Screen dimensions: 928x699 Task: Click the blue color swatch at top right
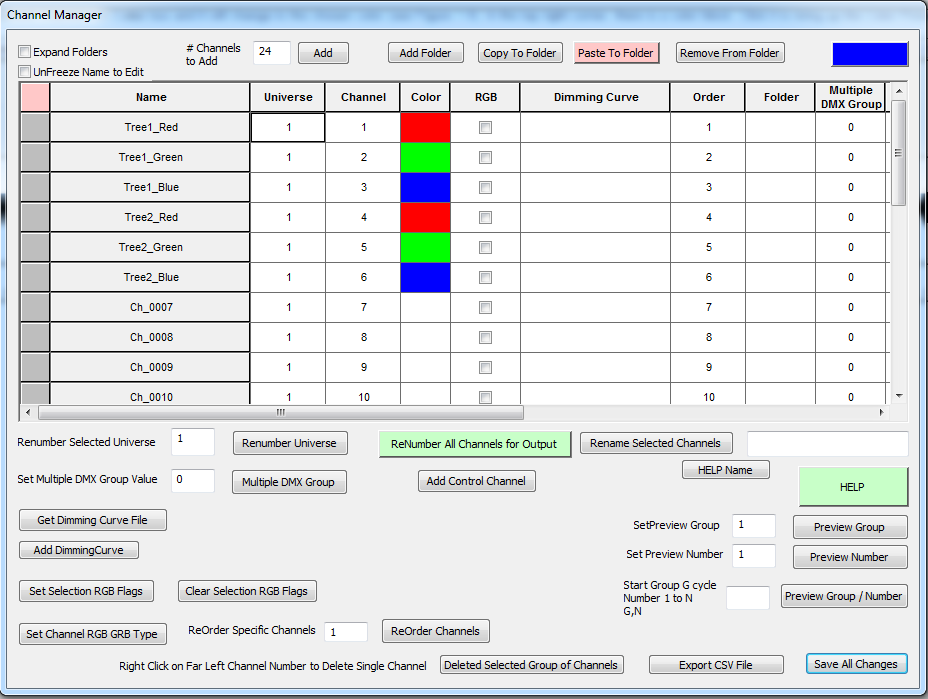(869, 54)
